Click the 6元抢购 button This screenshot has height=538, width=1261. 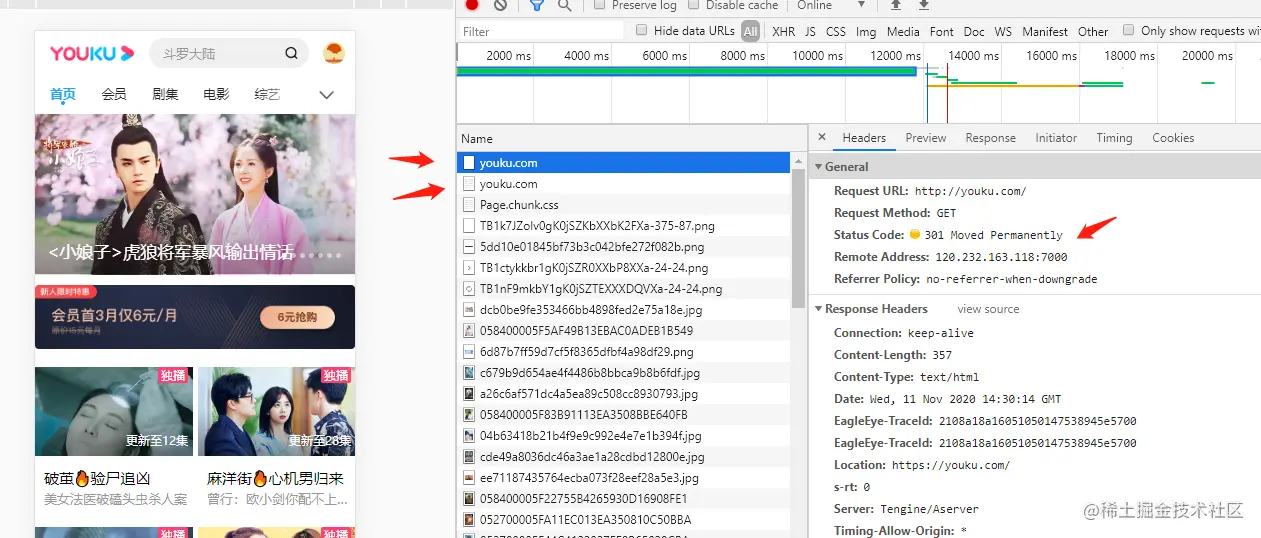(x=296, y=317)
